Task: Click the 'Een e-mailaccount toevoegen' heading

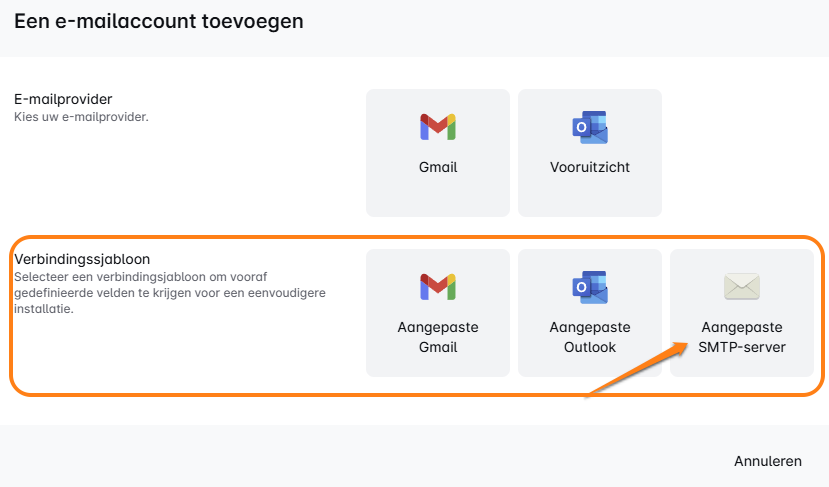Action: coord(159,21)
